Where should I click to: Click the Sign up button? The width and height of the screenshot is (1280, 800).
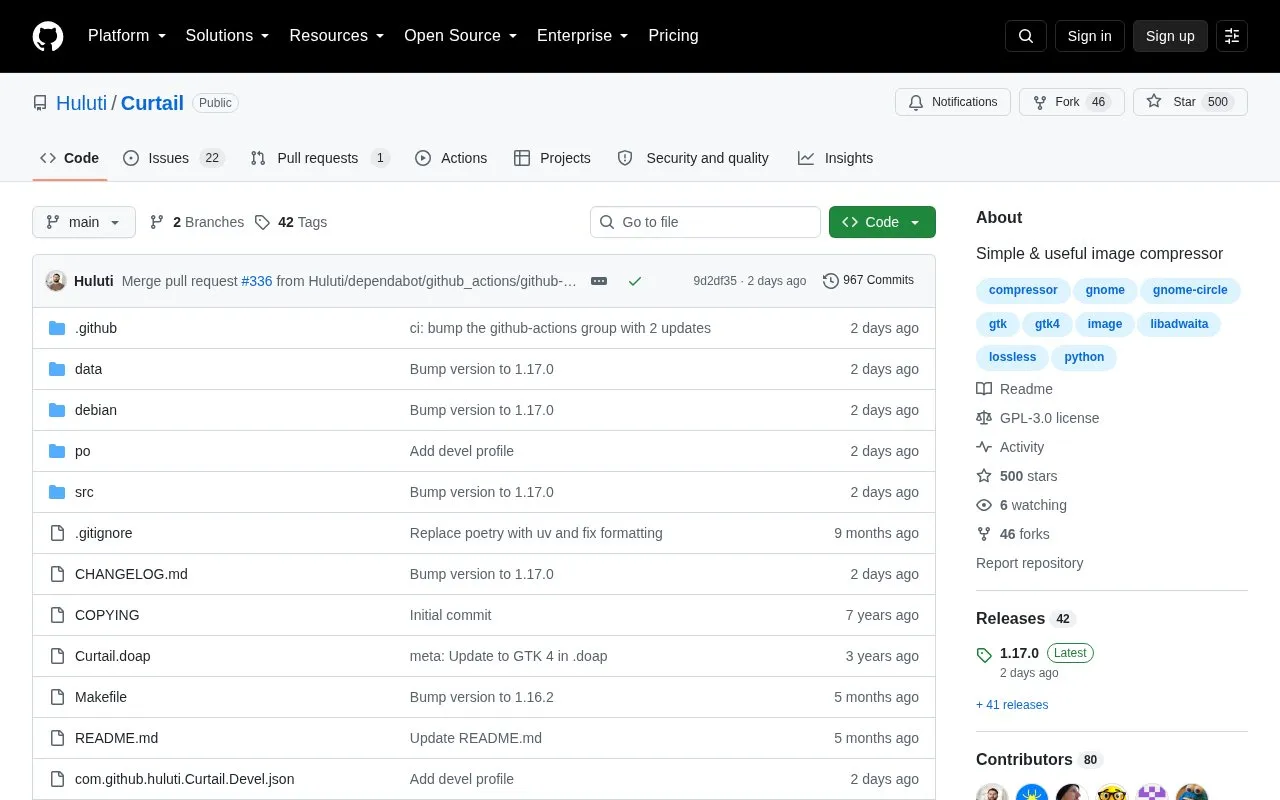(1170, 36)
